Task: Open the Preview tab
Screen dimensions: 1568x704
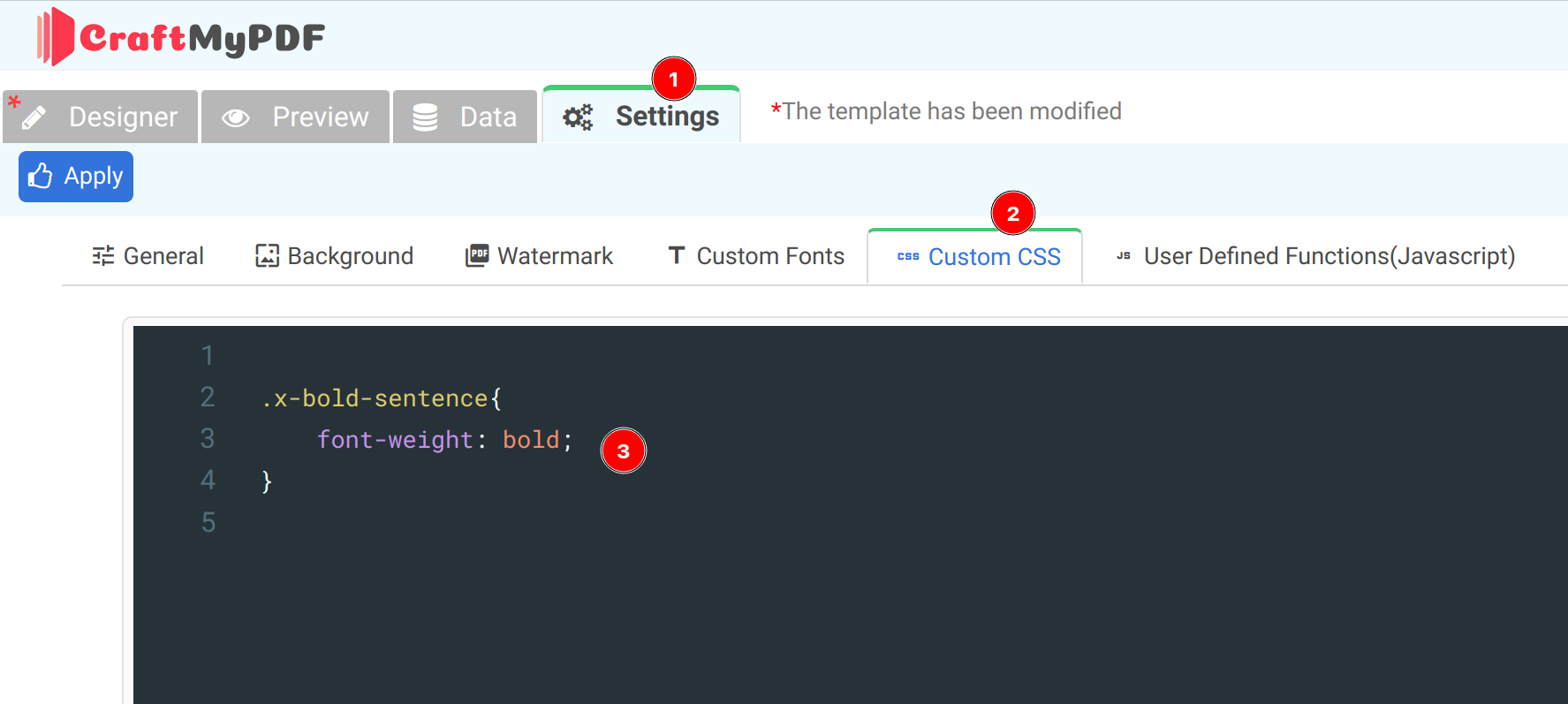Action: pyautogui.click(x=319, y=117)
